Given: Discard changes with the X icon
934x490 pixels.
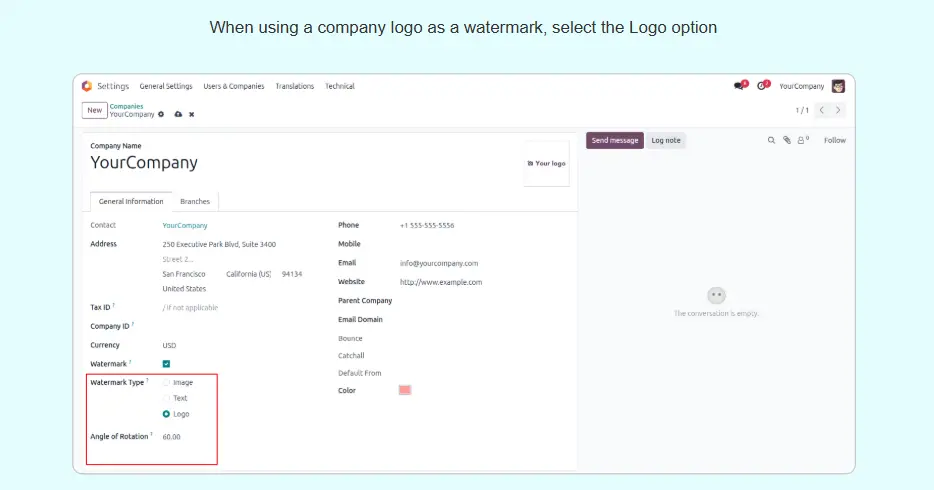Looking at the screenshot, I should coord(191,114).
